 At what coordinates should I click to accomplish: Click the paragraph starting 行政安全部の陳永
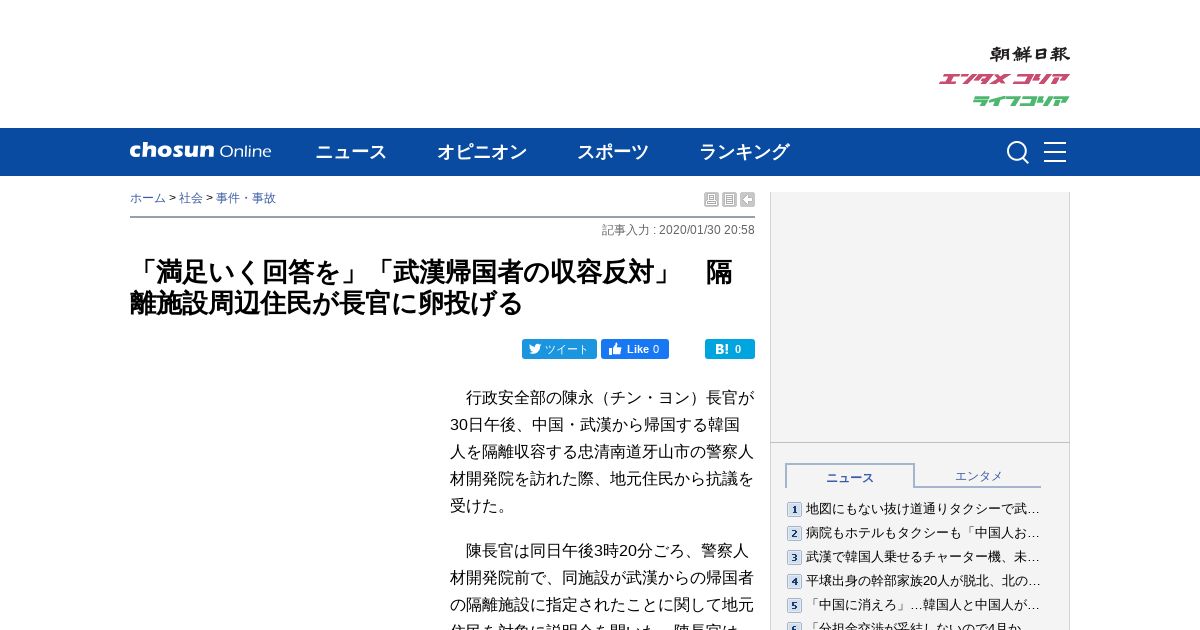(602, 451)
